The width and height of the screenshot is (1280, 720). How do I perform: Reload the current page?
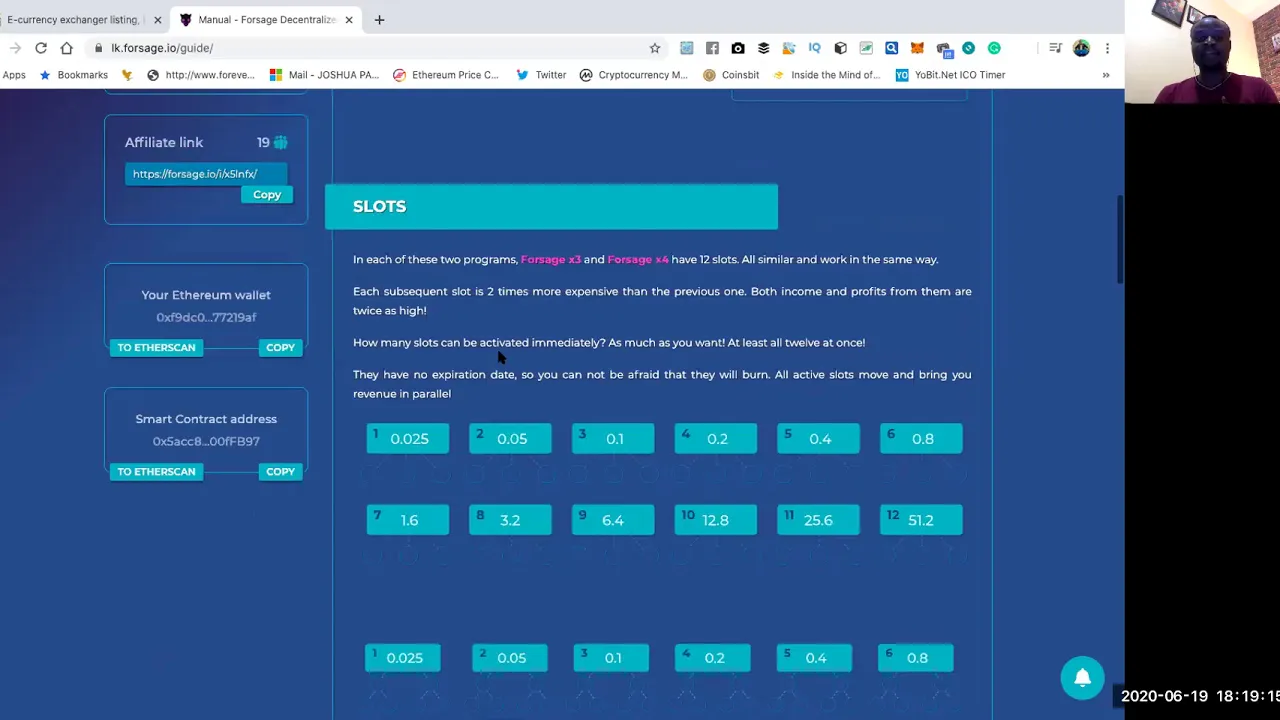click(41, 48)
